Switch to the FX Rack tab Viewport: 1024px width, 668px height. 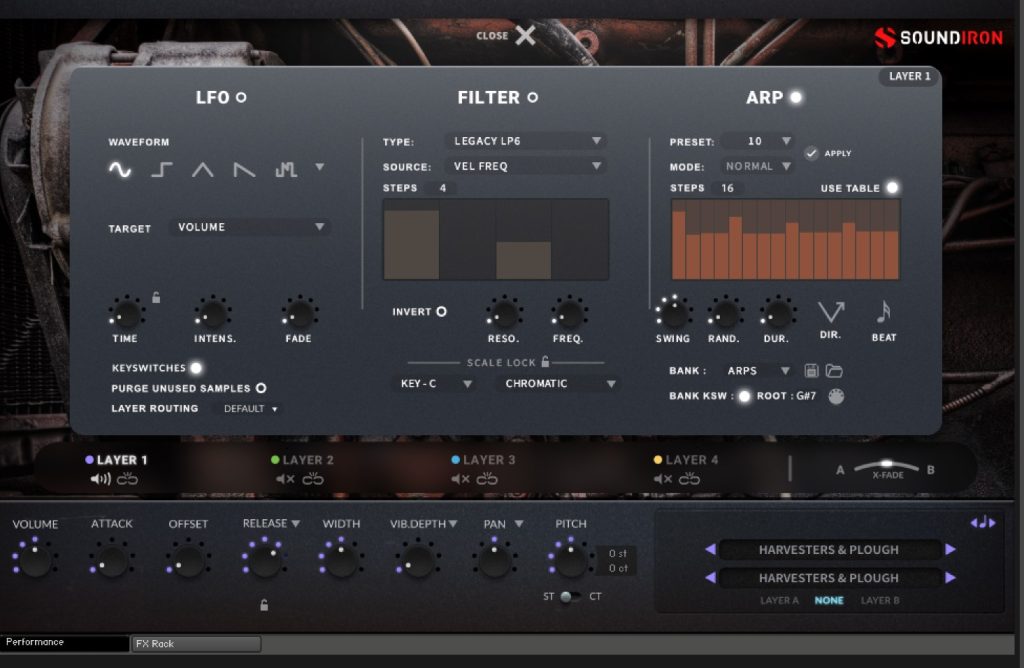(x=196, y=644)
